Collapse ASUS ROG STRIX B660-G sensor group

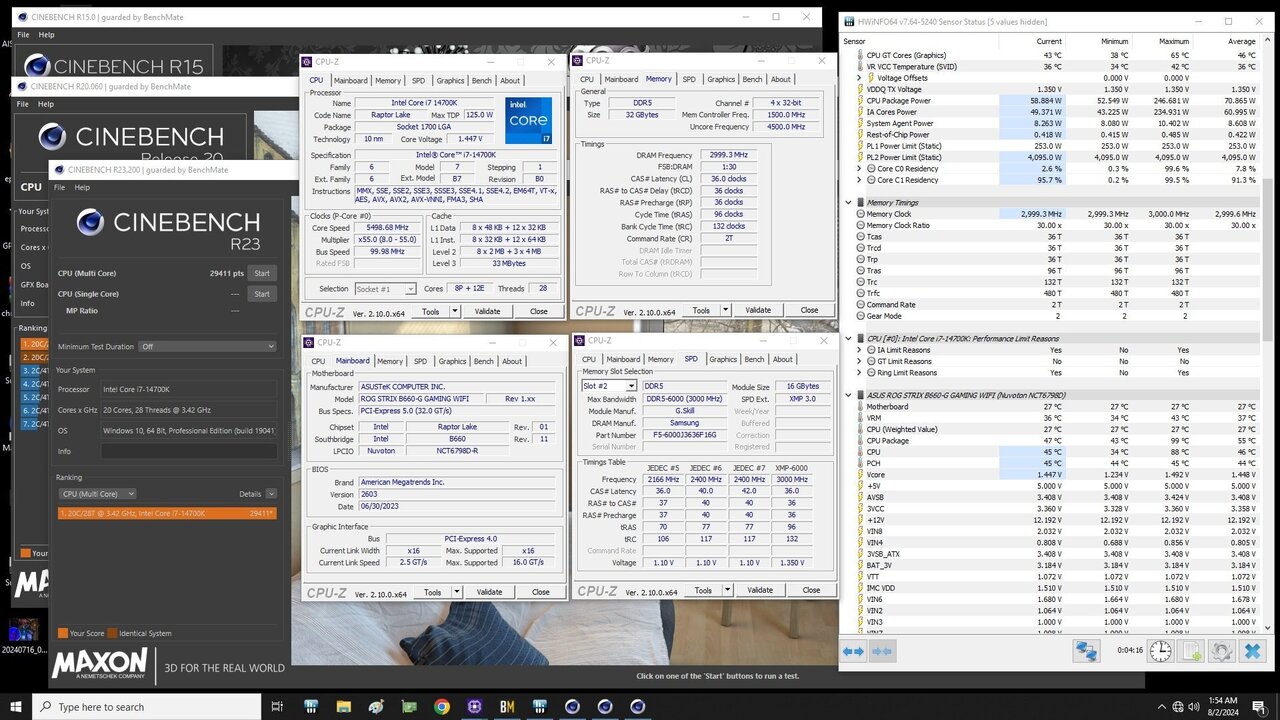point(848,395)
